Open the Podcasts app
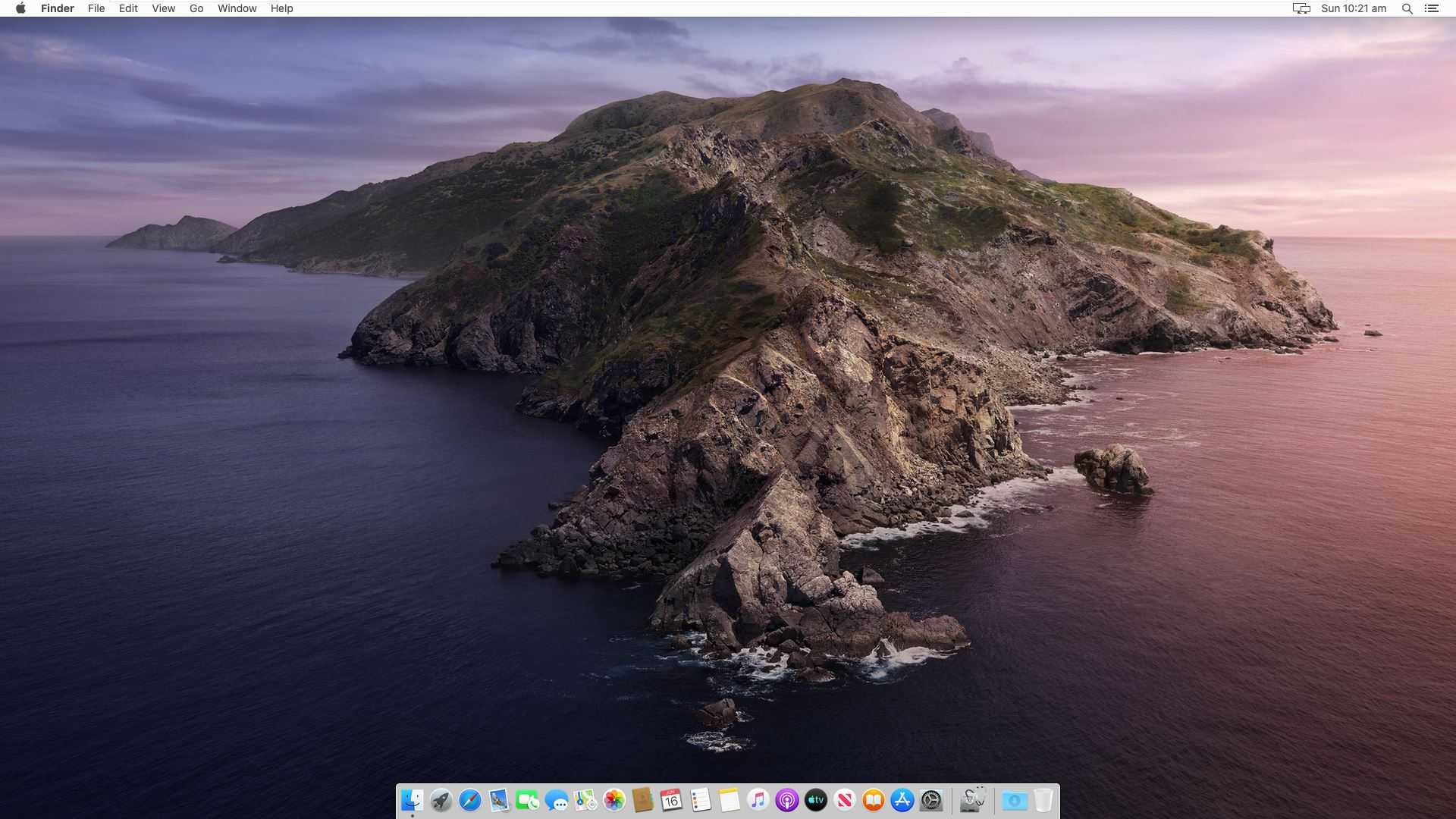 pyautogui.click(x=787, y=800)
